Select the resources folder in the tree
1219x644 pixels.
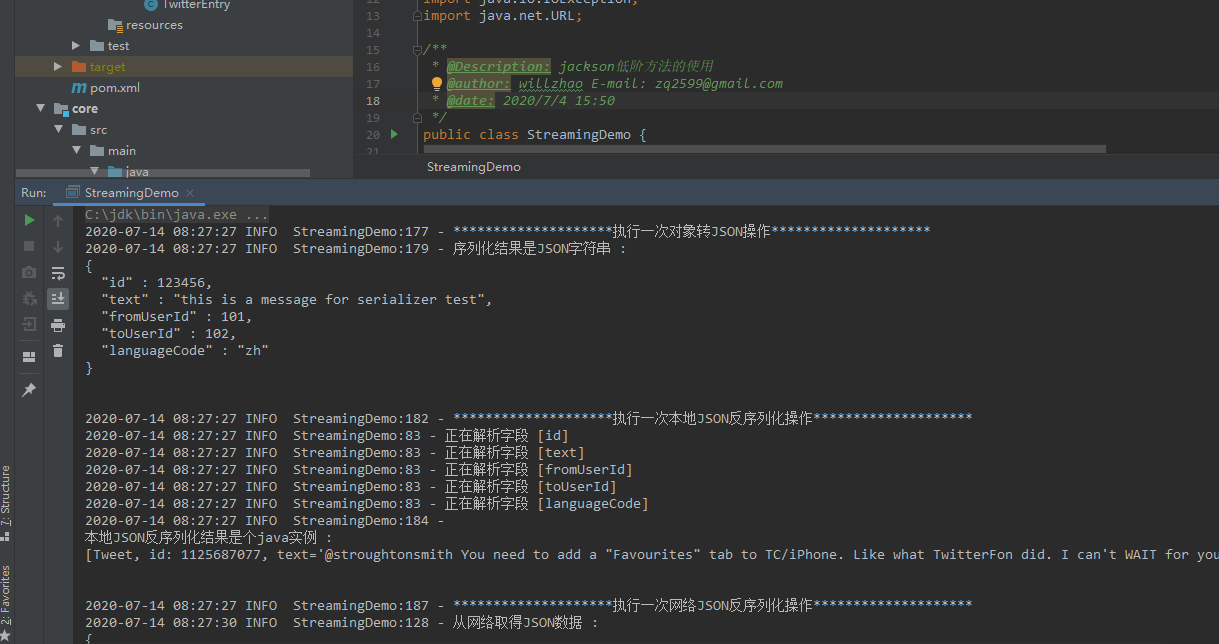pyautogui.click(x=154, y=25)
